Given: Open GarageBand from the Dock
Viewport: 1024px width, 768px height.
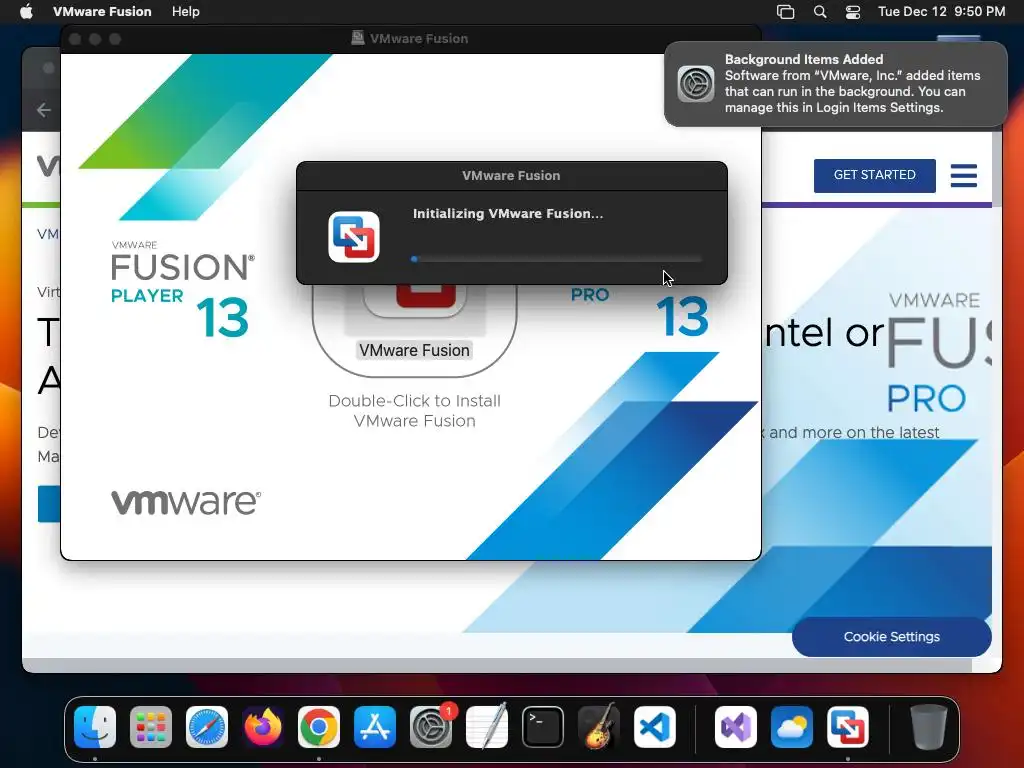Looking at the screenshot, I should pos(599,727).
